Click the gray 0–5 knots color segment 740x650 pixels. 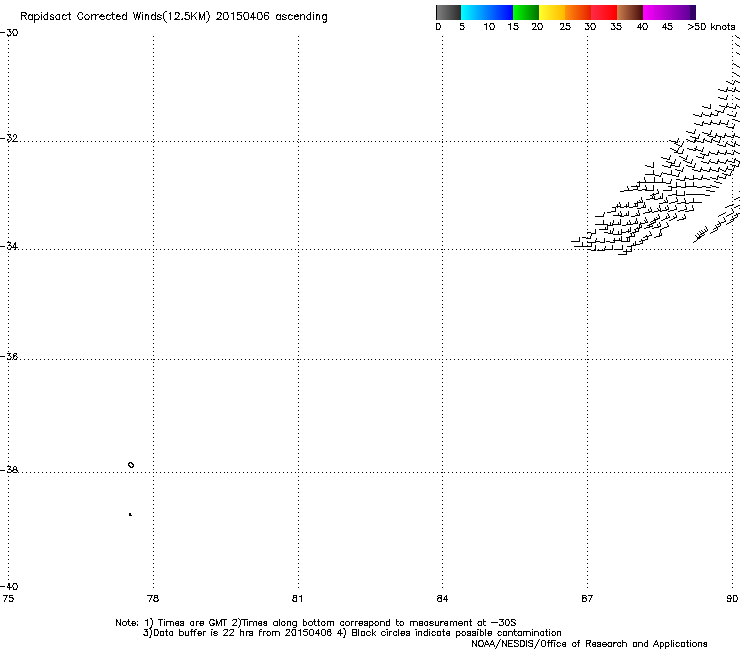[x=448, y=12]
